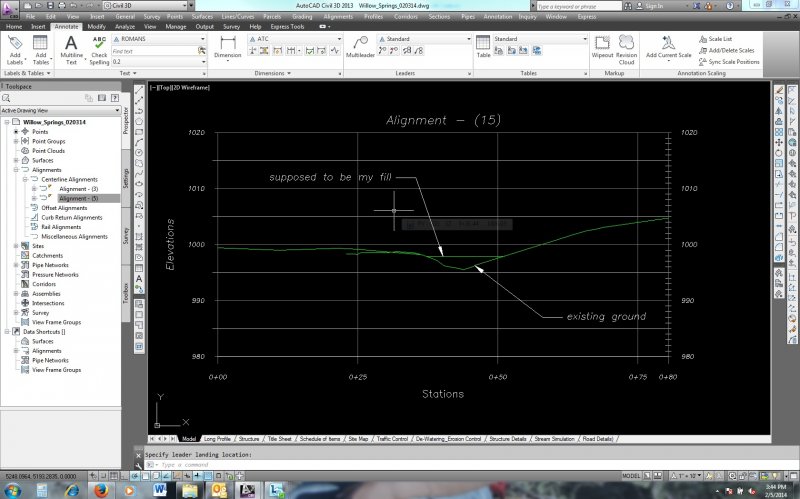Open the annotation scale 1"=10' dropdown

(686, 476)
